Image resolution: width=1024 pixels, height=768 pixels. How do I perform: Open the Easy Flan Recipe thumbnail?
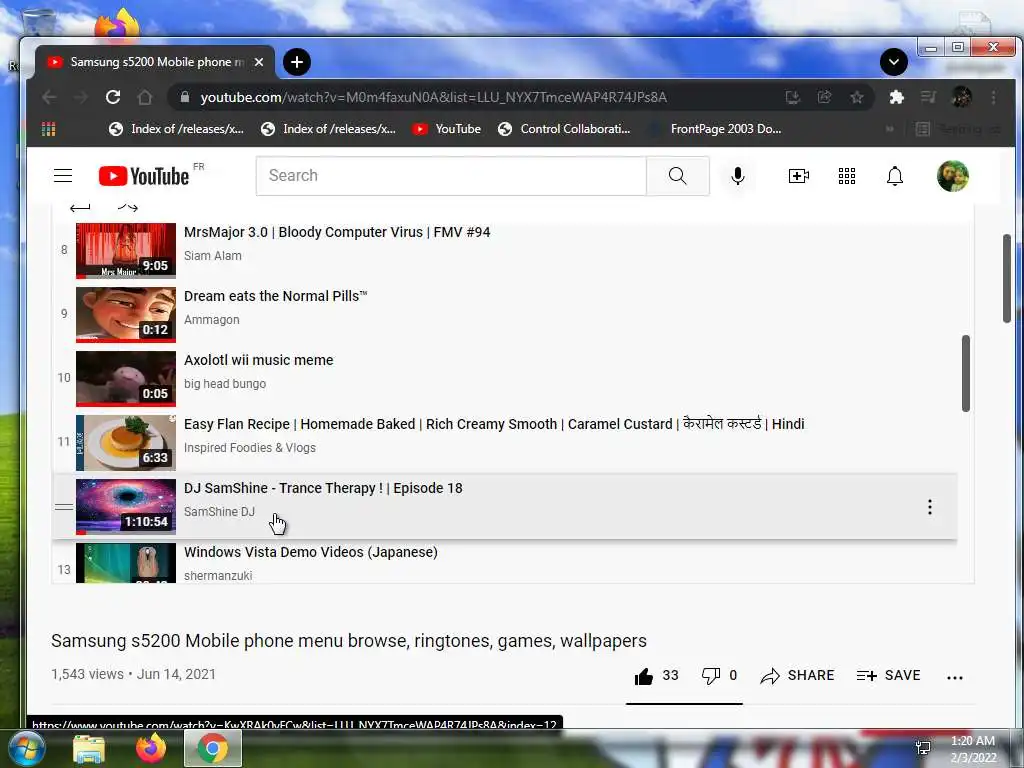126,443
